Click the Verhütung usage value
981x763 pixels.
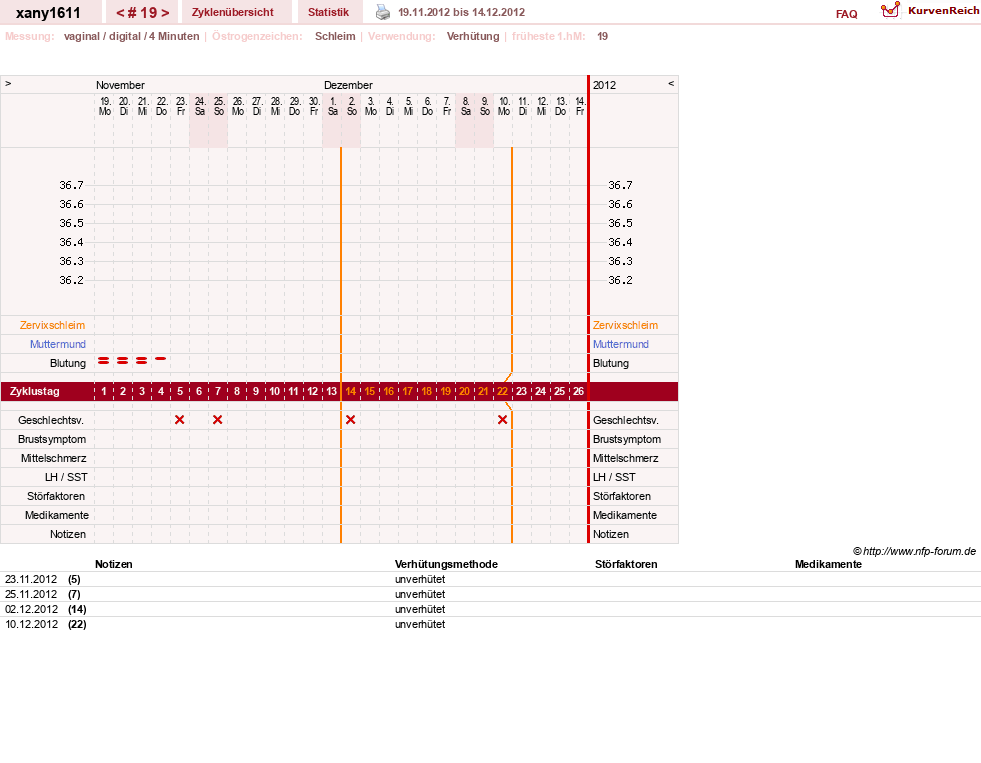473,36
